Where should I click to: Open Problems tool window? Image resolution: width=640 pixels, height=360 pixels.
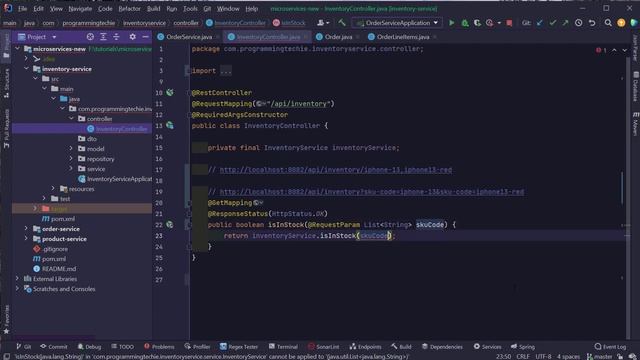tap(159, 347)
